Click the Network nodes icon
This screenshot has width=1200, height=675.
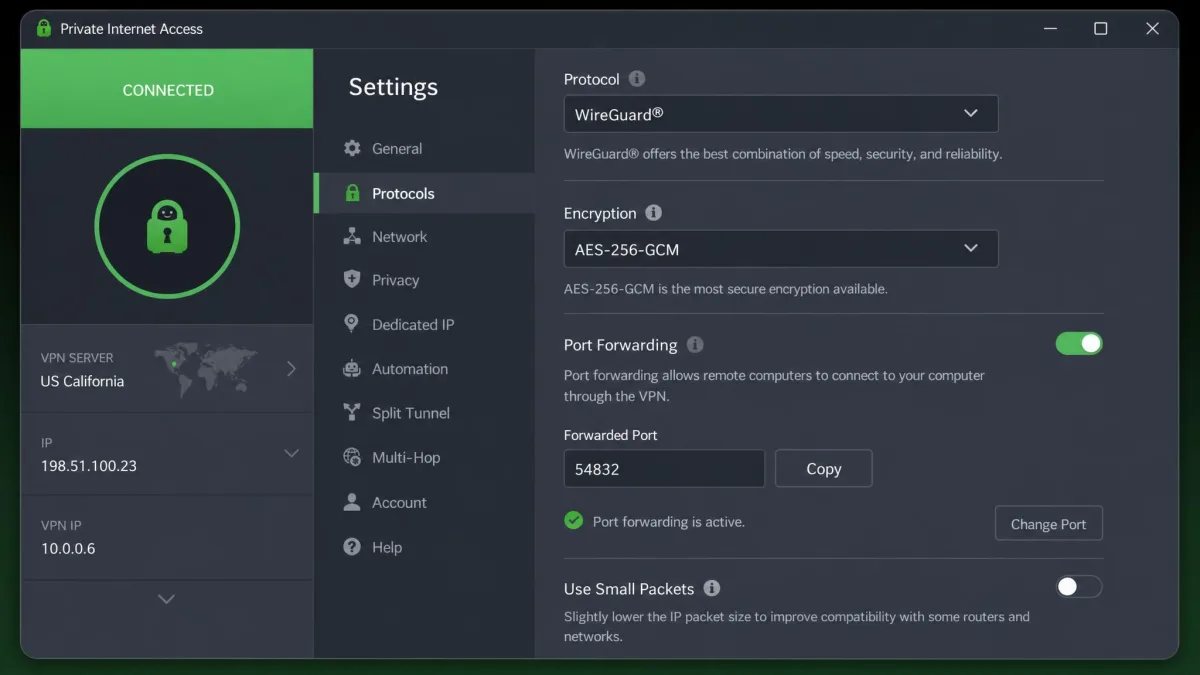352,236
